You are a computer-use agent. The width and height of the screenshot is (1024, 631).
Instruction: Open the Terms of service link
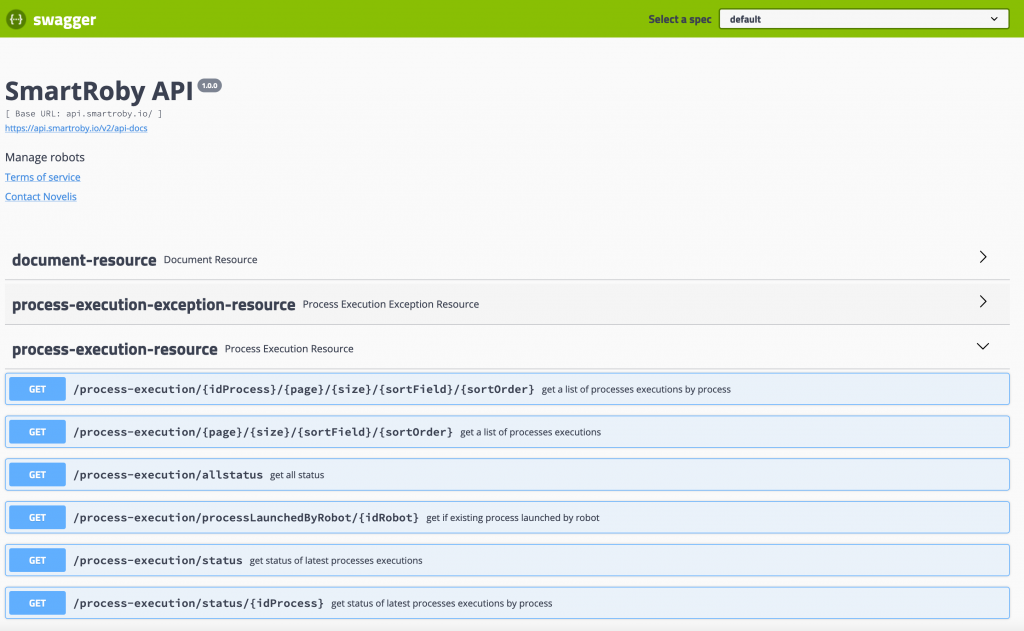[x=42, y=177]
